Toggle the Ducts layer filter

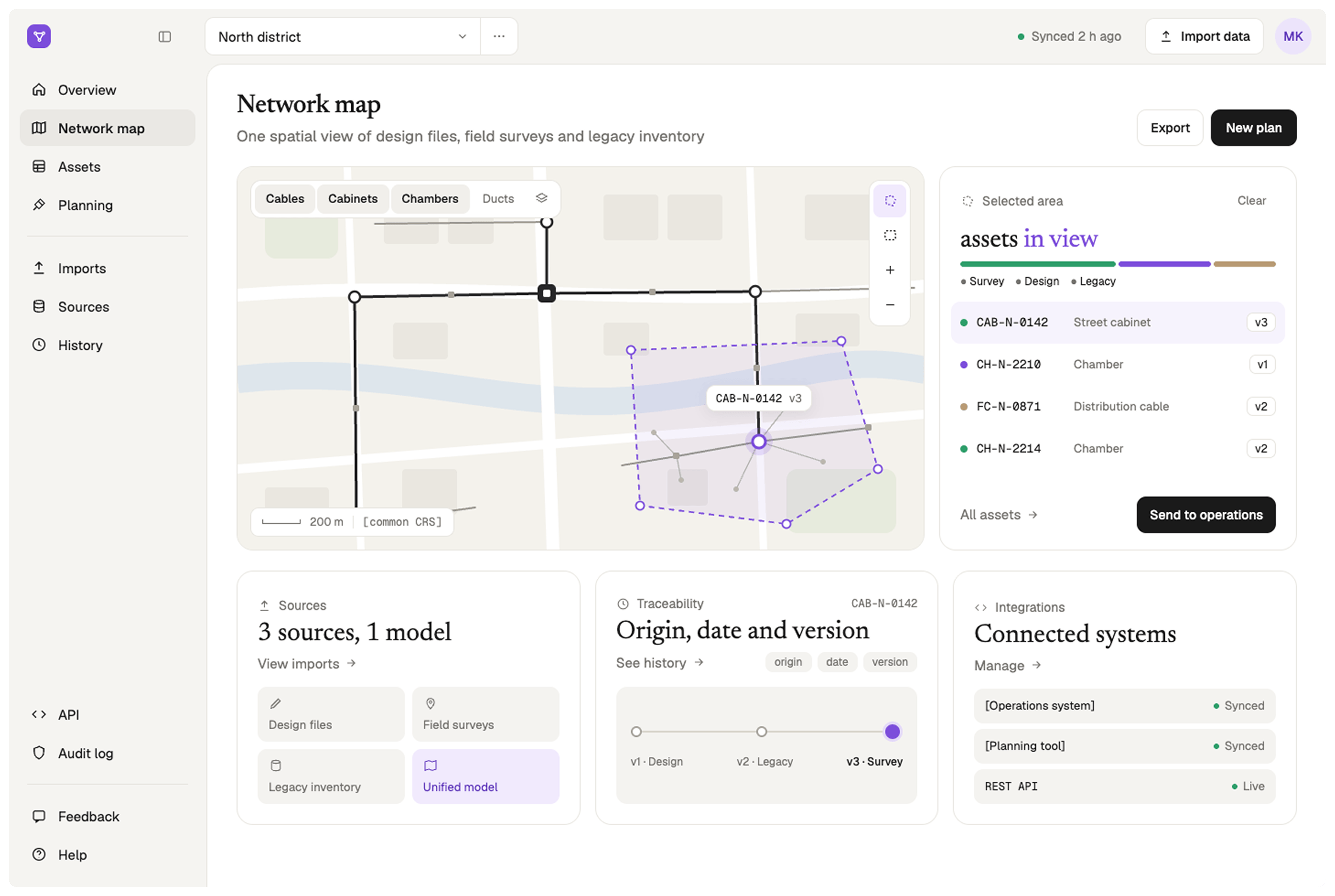[x=498, y=199]
